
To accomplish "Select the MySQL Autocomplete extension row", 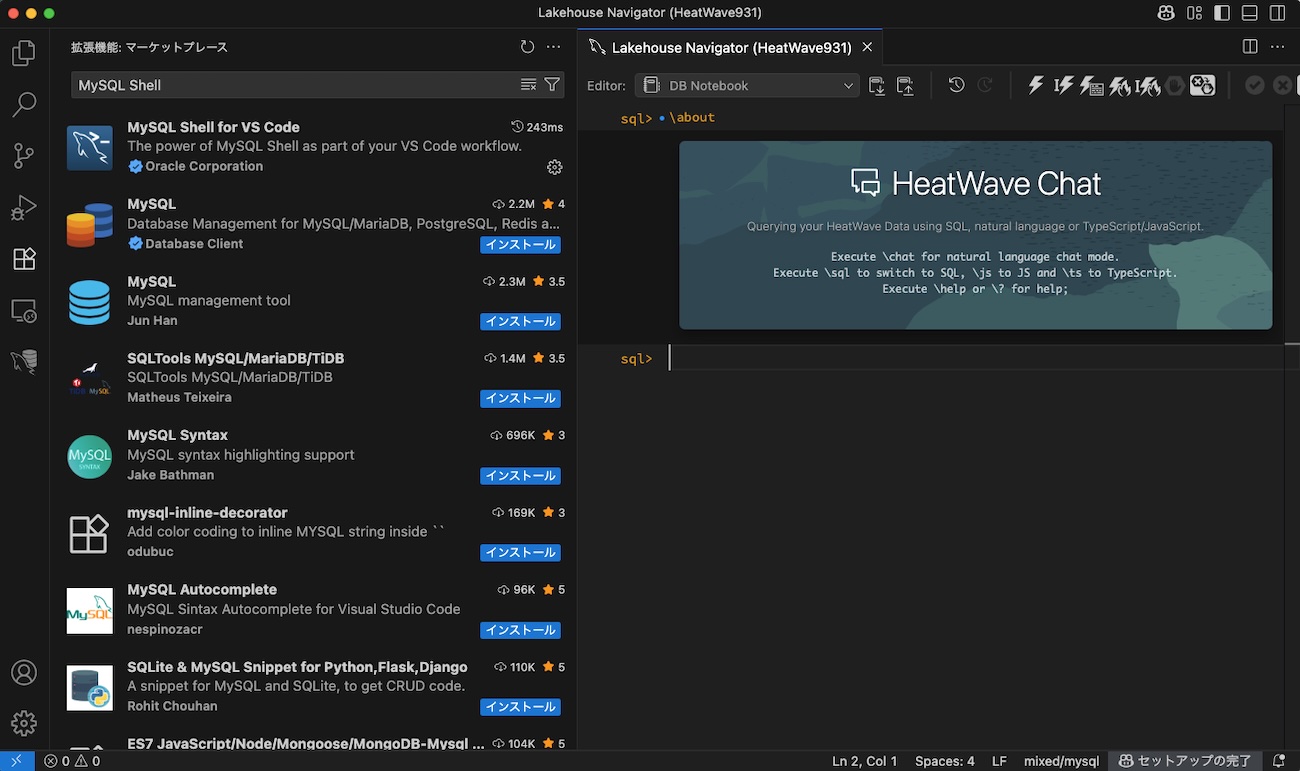I will 314,610.
